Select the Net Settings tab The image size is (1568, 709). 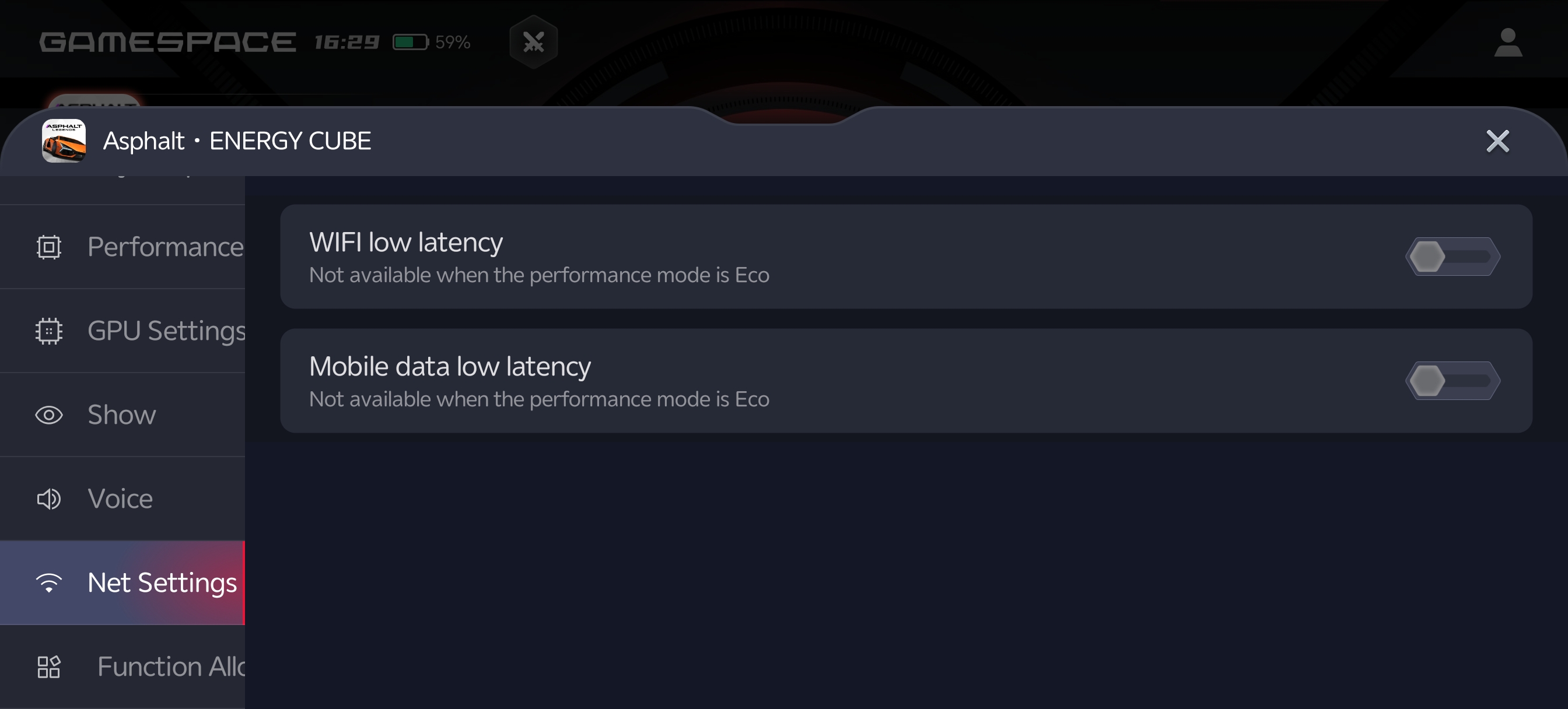162,583
